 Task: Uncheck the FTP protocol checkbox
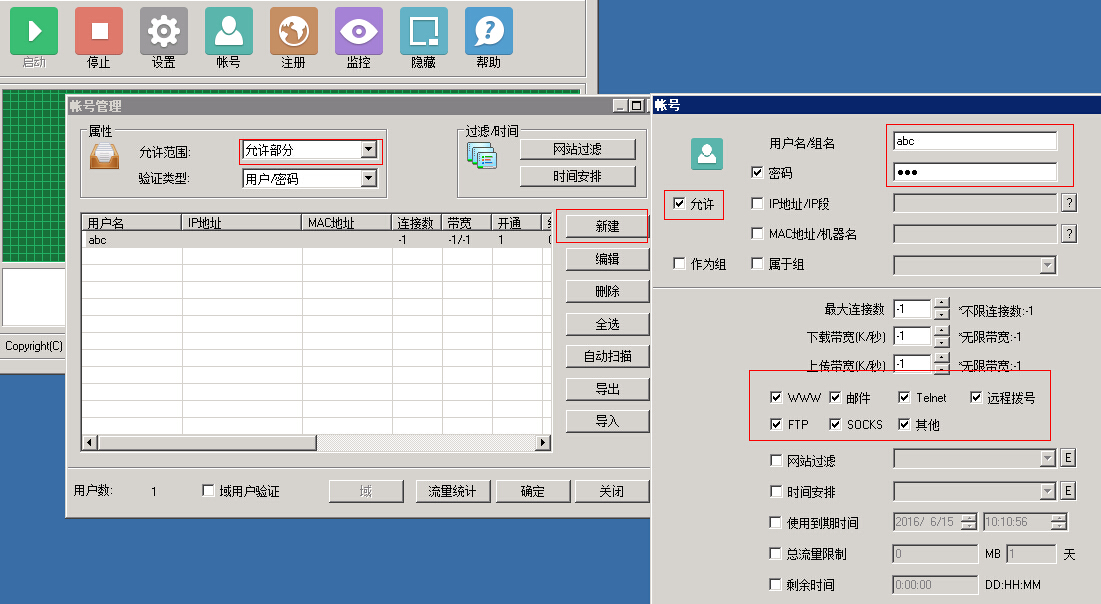pyautogui.click(x=776, y=425)
